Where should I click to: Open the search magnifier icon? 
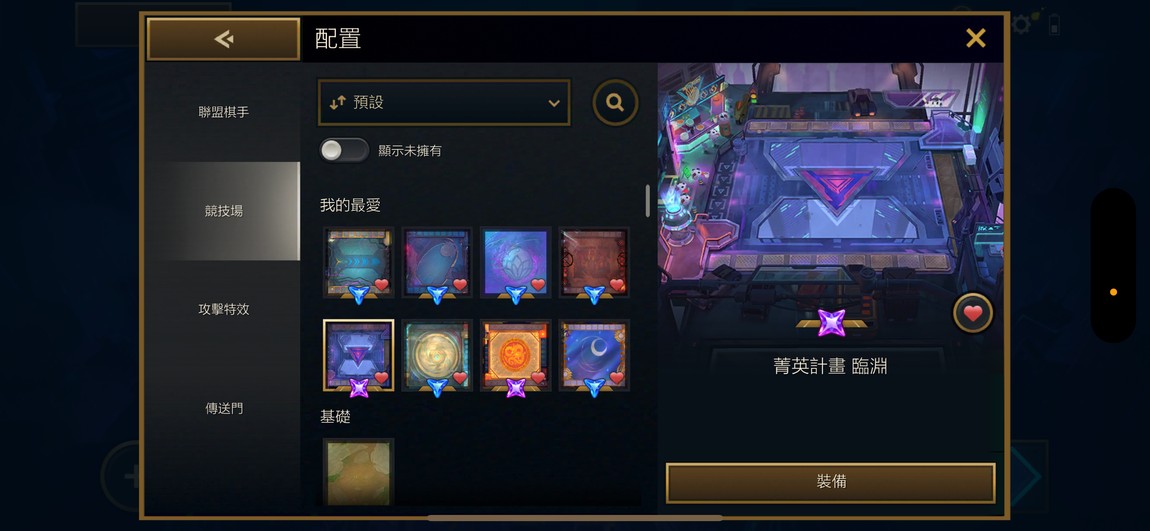[x=615, y=103]
